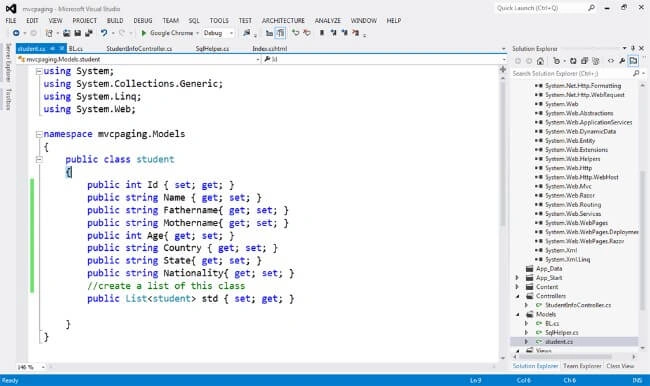Start debugging with the green play icon
650x386 pixels.
(x=143, y=33)
